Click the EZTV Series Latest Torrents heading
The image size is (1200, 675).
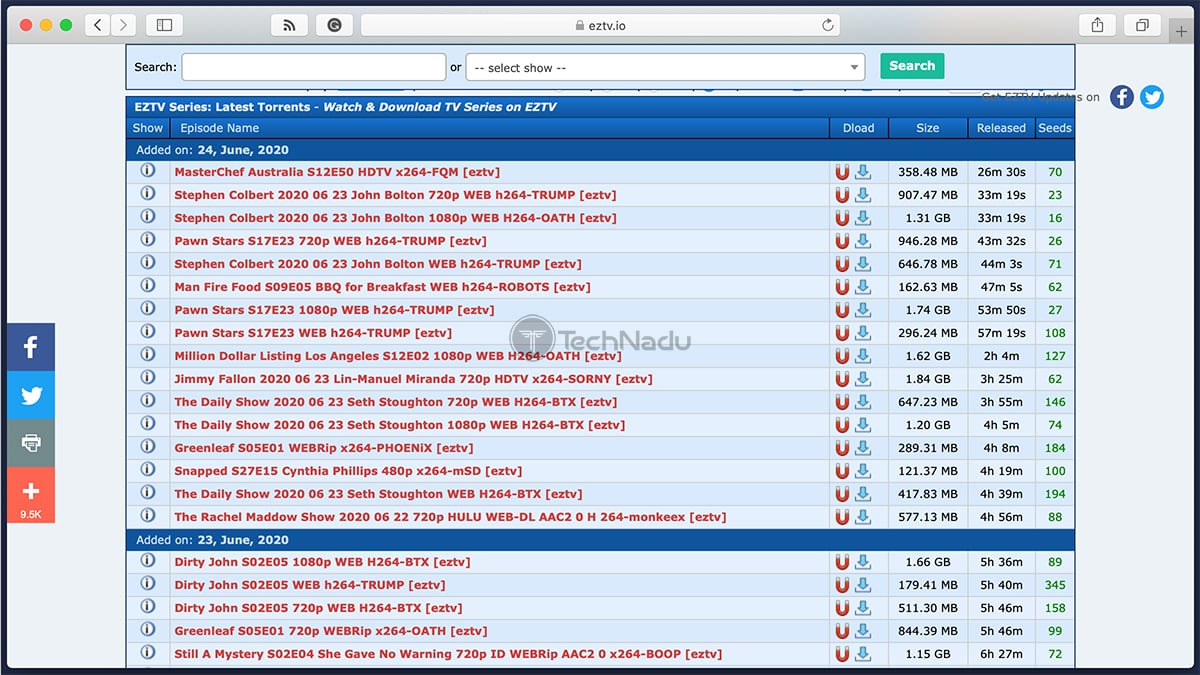click(x=346, y=107)
